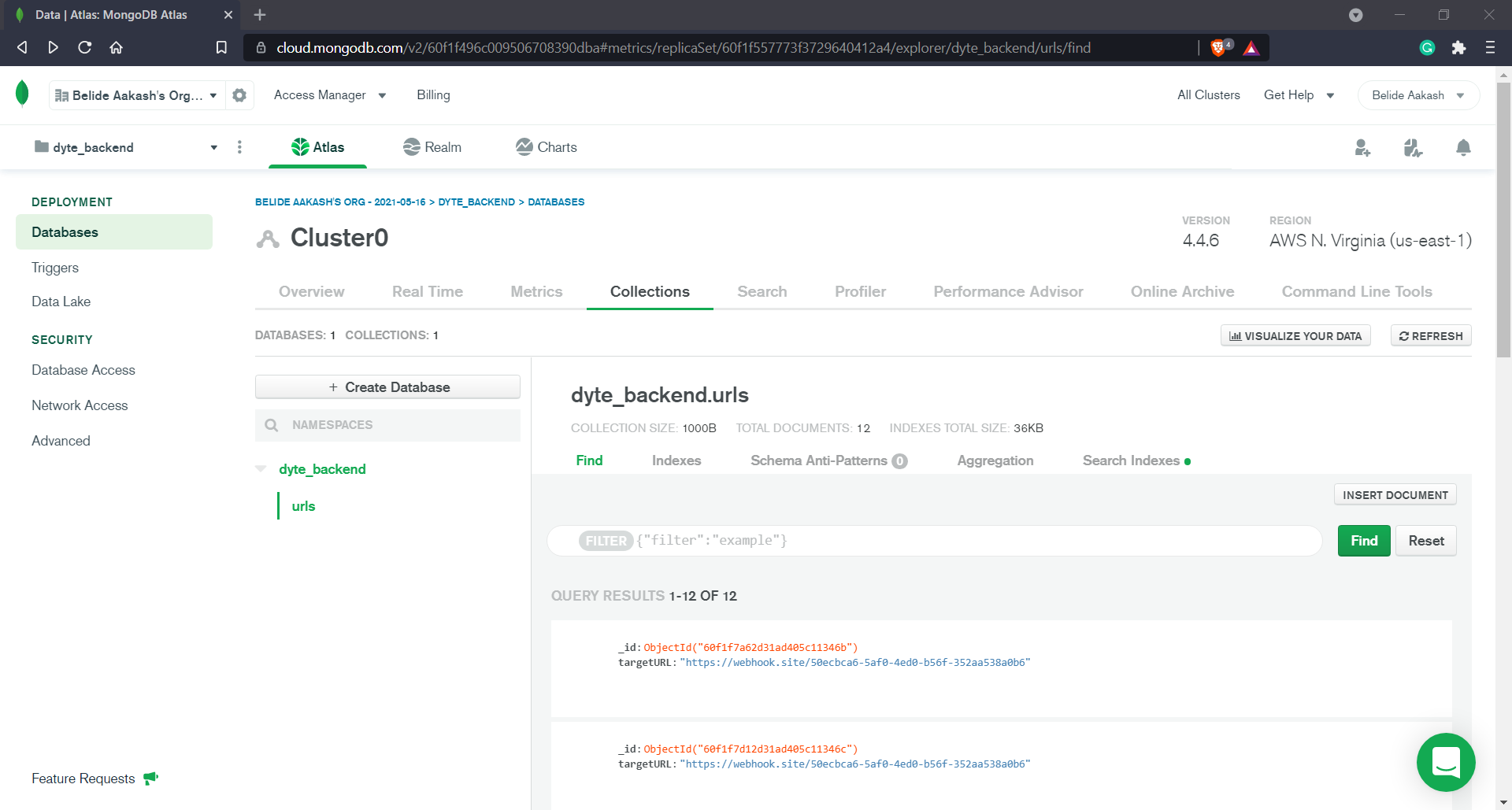Reset the query filter
Viewport: 1512px width, 810px height.
[x=1426, y=541]
